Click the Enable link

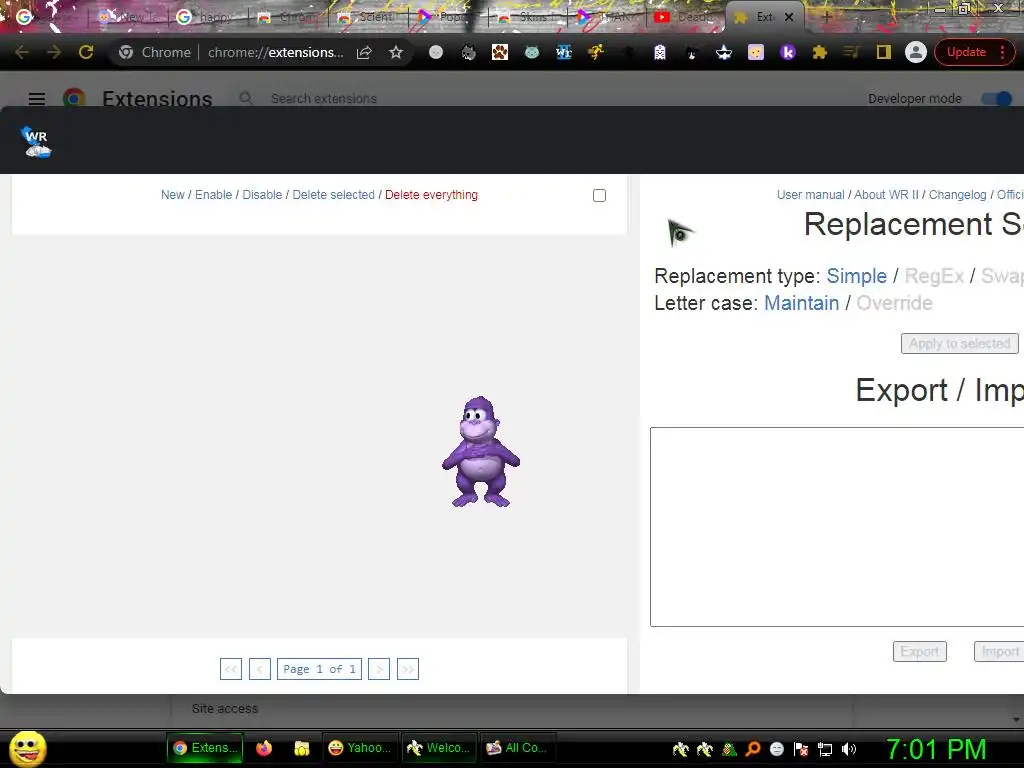214,195
